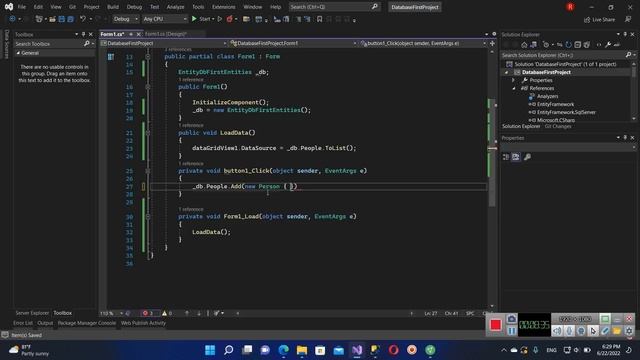Click the red stop recording button
Screen dimensions: 640x360
pyautogui.click(x=496, y=324)
